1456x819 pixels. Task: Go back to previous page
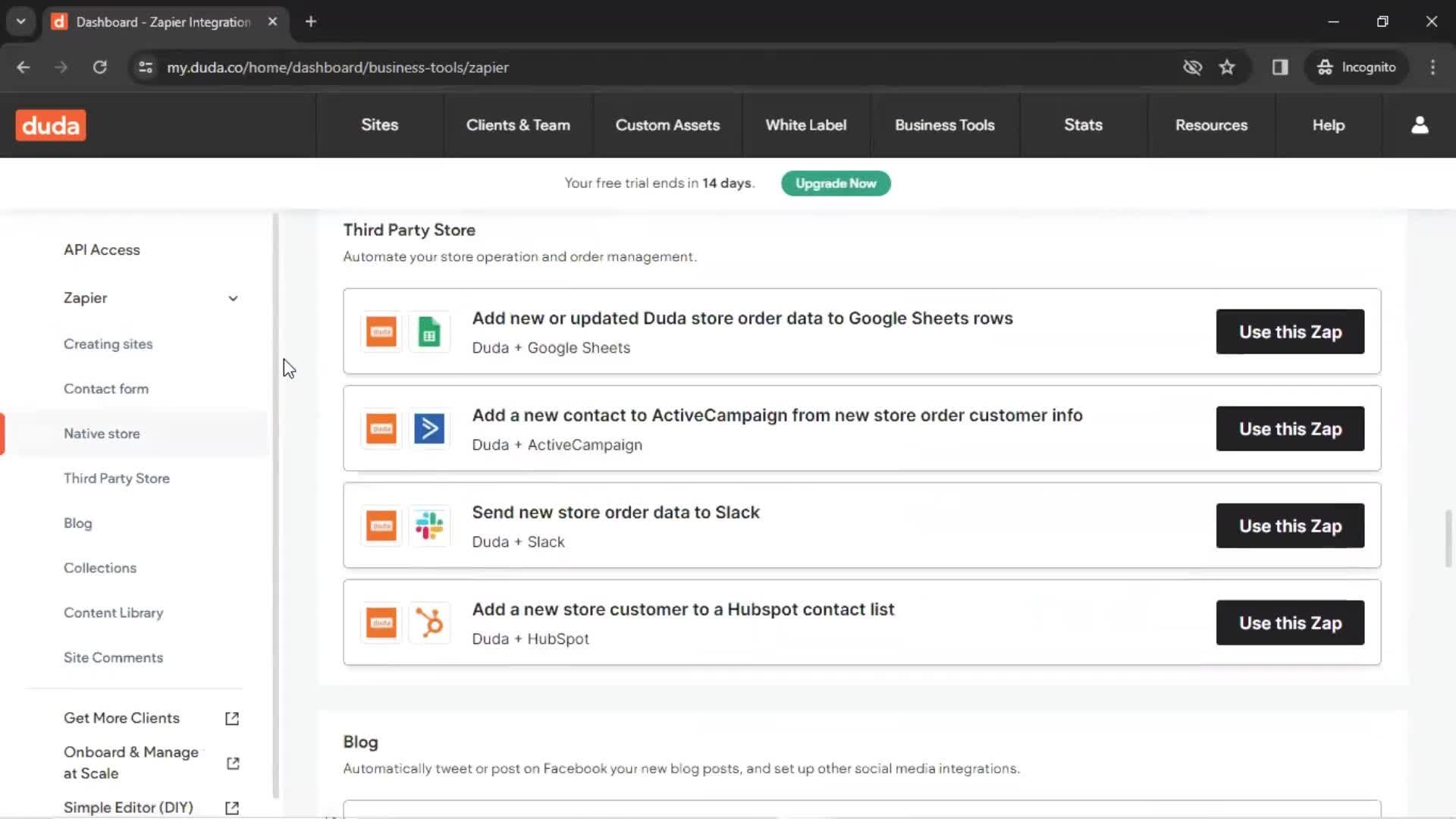point(24,67)
